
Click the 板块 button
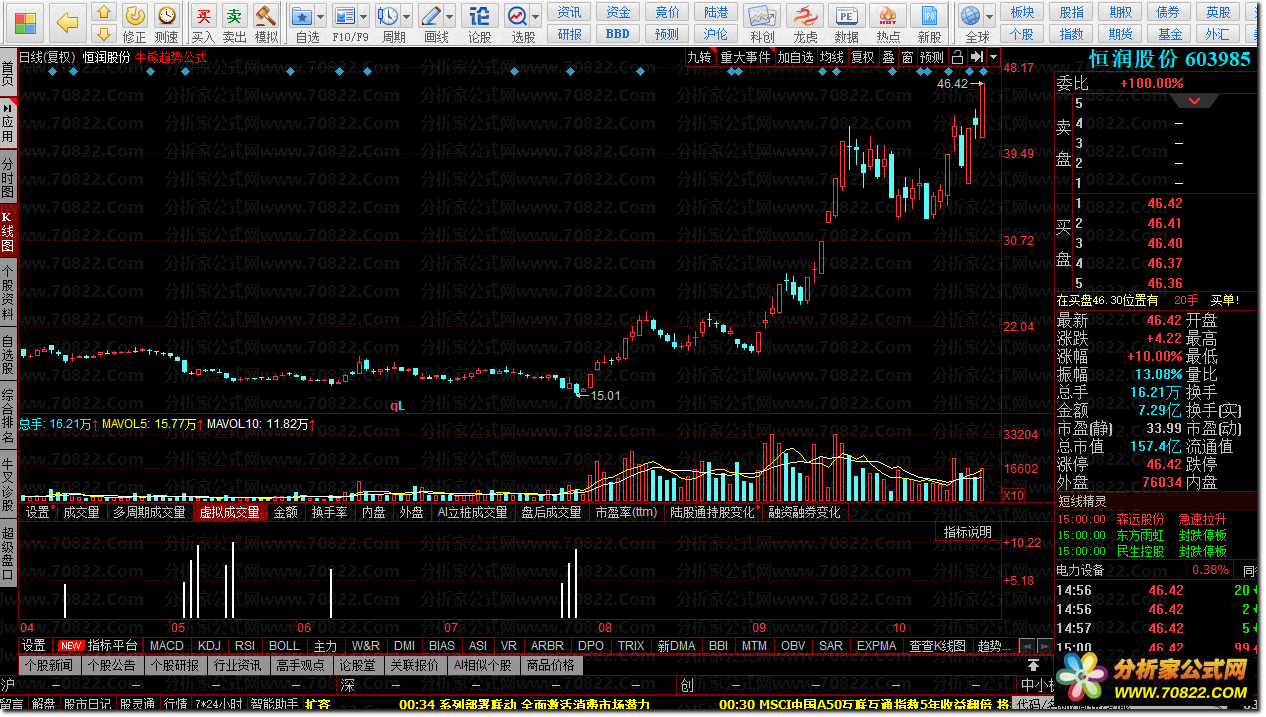tap(1022, 12)
